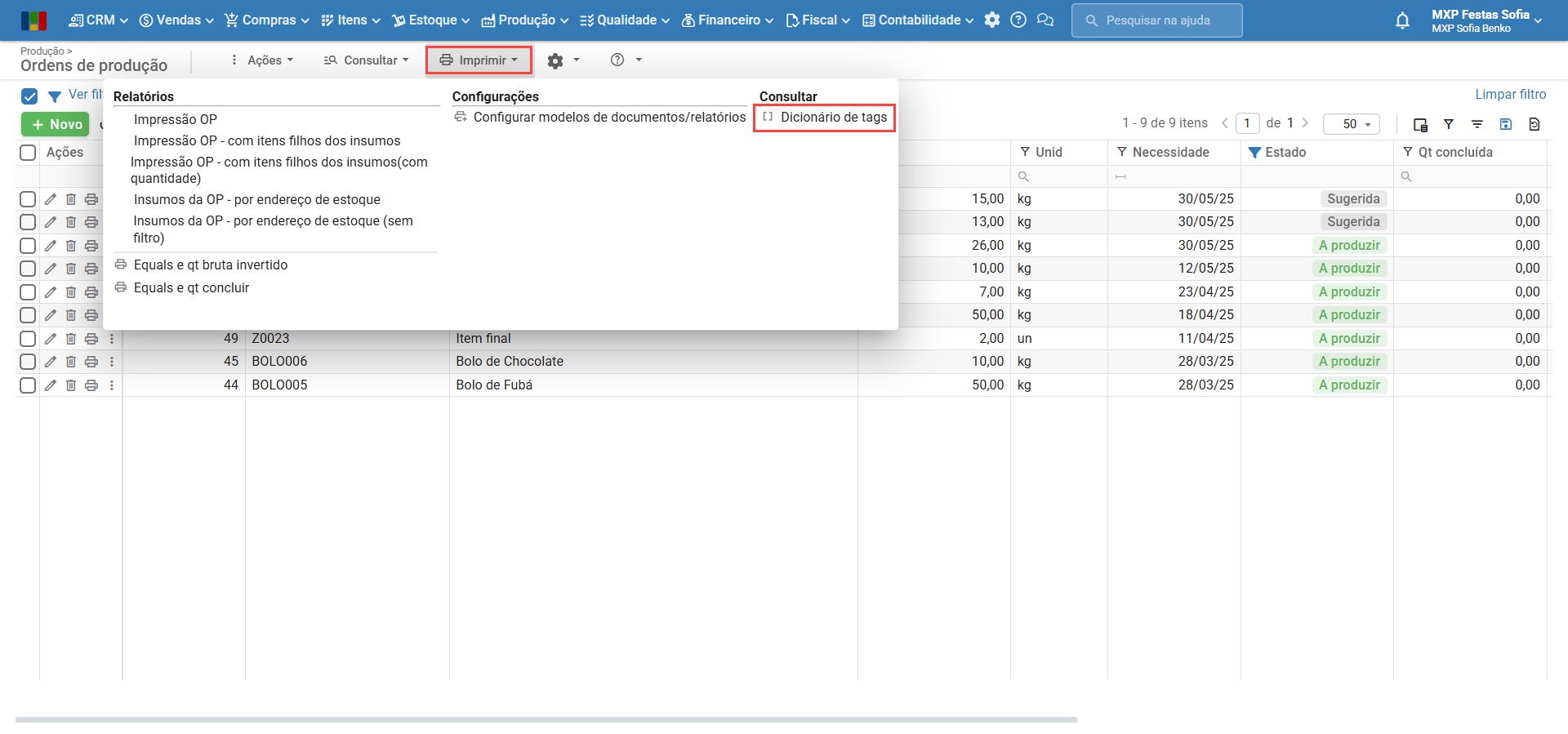Viewport: 1568px width, 734px height.
Task: Open the Consultar dropdown in toolbar
Action: (x=366, y=60)
